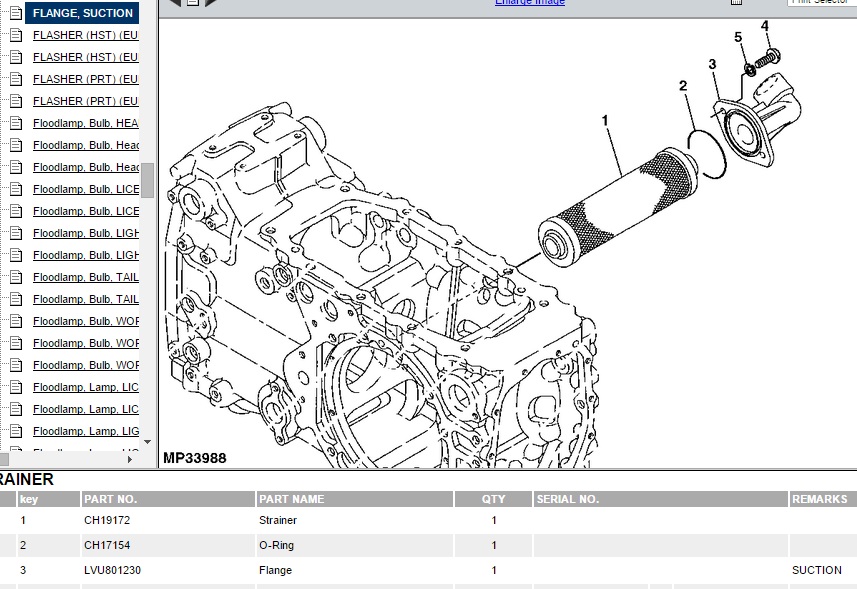Select the FLANGE, SUCTION tree entry
Screen dimensions: 857x589
click(83, 13)
